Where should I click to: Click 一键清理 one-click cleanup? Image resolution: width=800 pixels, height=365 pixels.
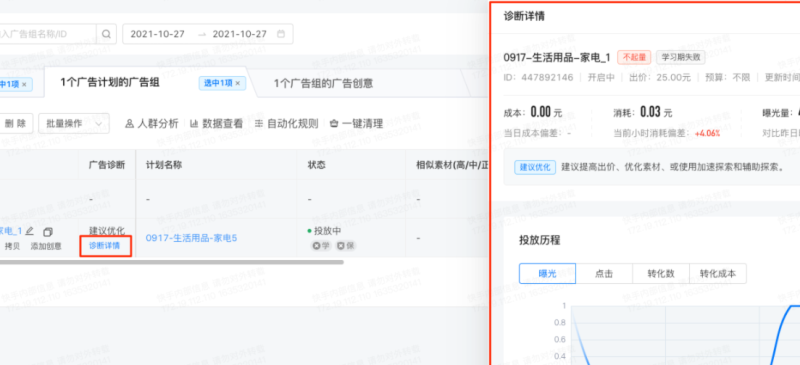tap(357, 124)
